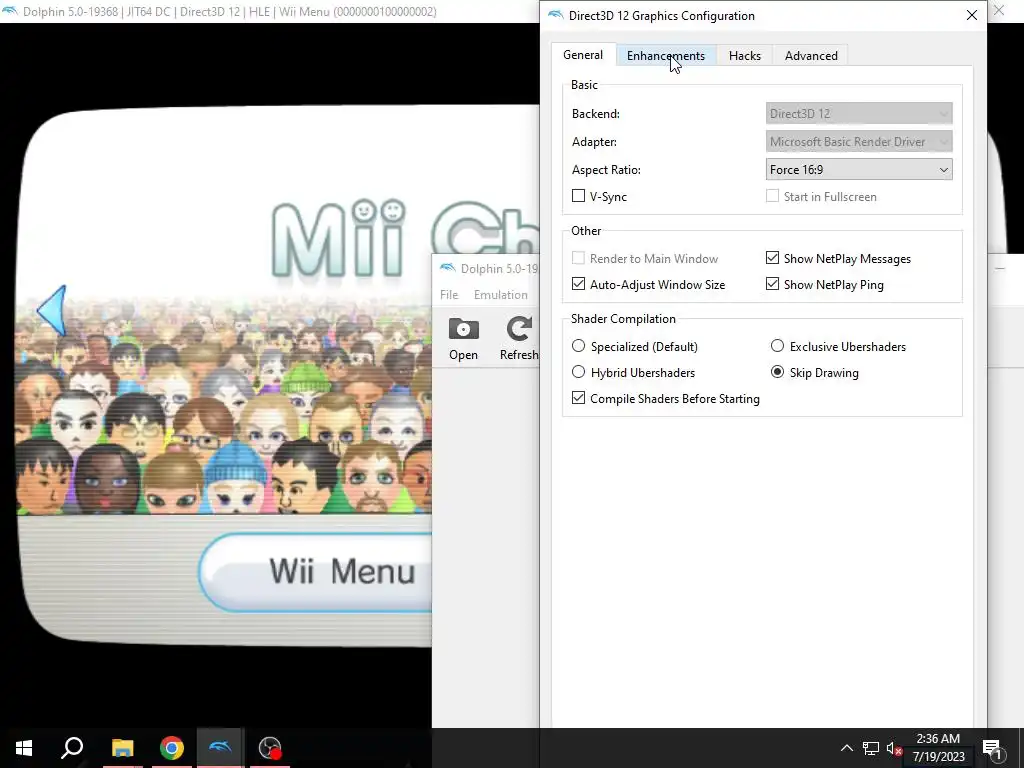Click the Open icon in Dolphin toolbar
The height and width of the screenshot is (768, 1024).
[463, 339]
